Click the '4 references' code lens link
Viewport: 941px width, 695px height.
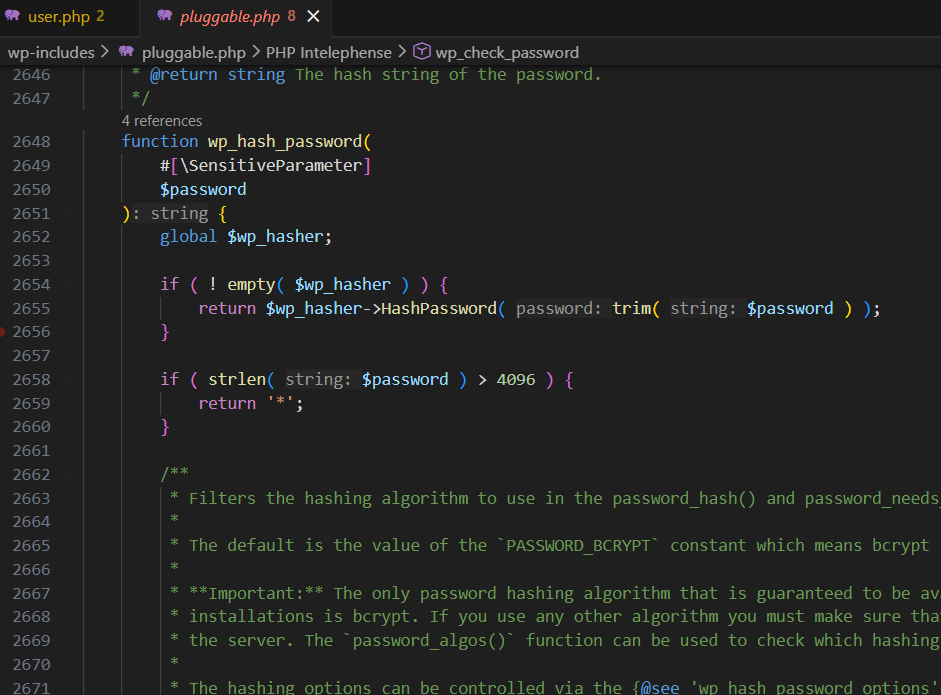[x=162, y=121]
